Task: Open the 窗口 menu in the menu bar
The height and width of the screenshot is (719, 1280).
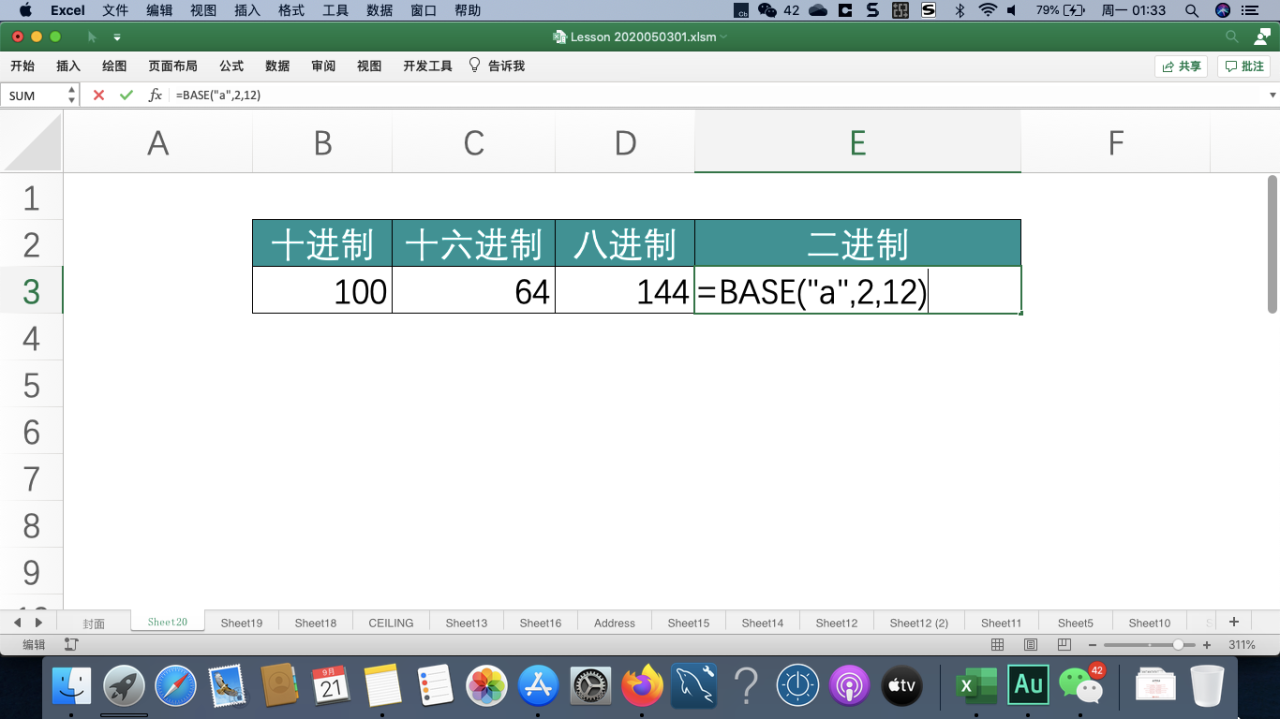Action: (x=423, y=10)
